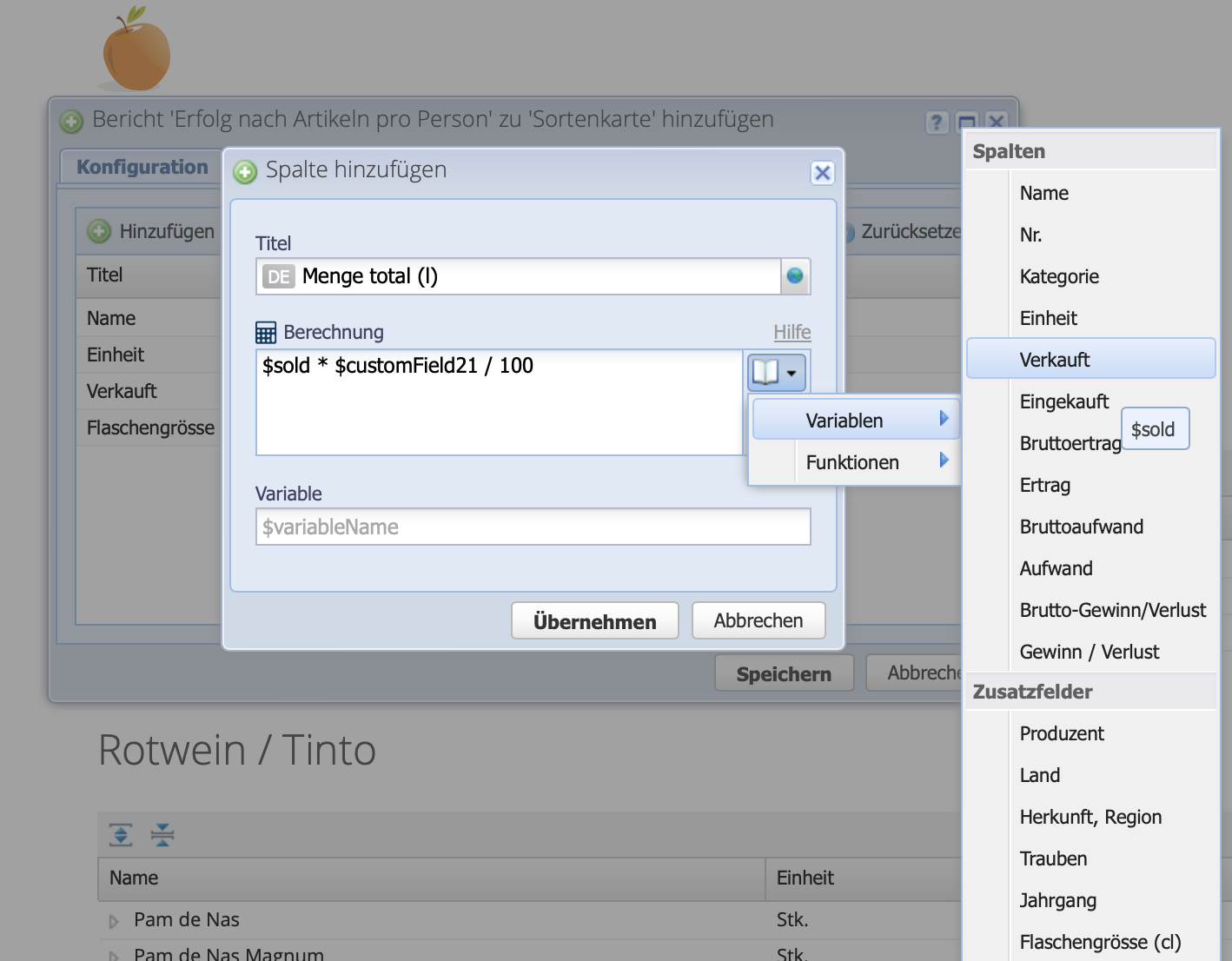
Task: Confirm with the Übernehmen button
Action: point(594,620)
